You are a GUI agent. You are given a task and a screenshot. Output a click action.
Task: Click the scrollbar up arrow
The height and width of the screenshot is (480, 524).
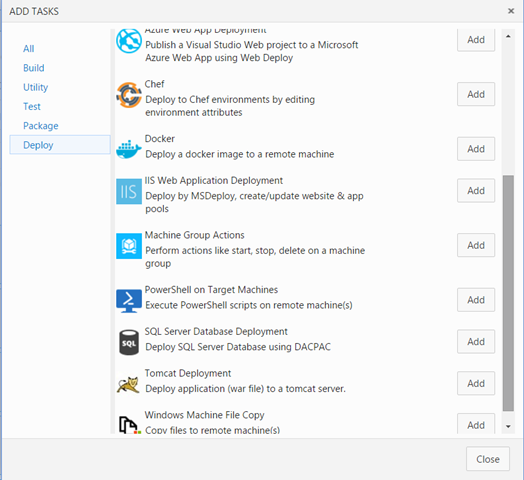508,36
